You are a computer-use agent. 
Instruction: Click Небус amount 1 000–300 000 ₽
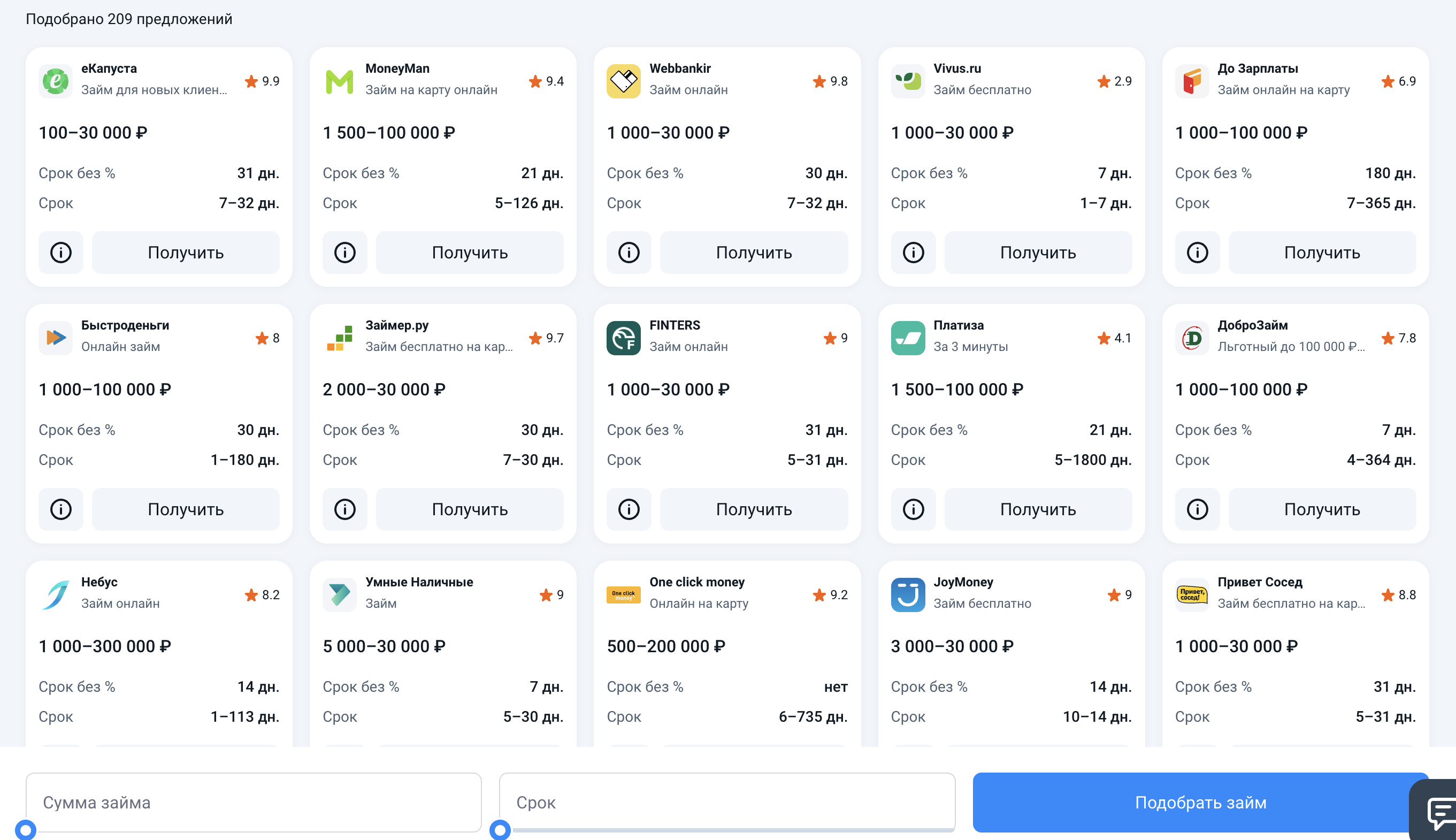pyautogui.click(x=105, y=646)
